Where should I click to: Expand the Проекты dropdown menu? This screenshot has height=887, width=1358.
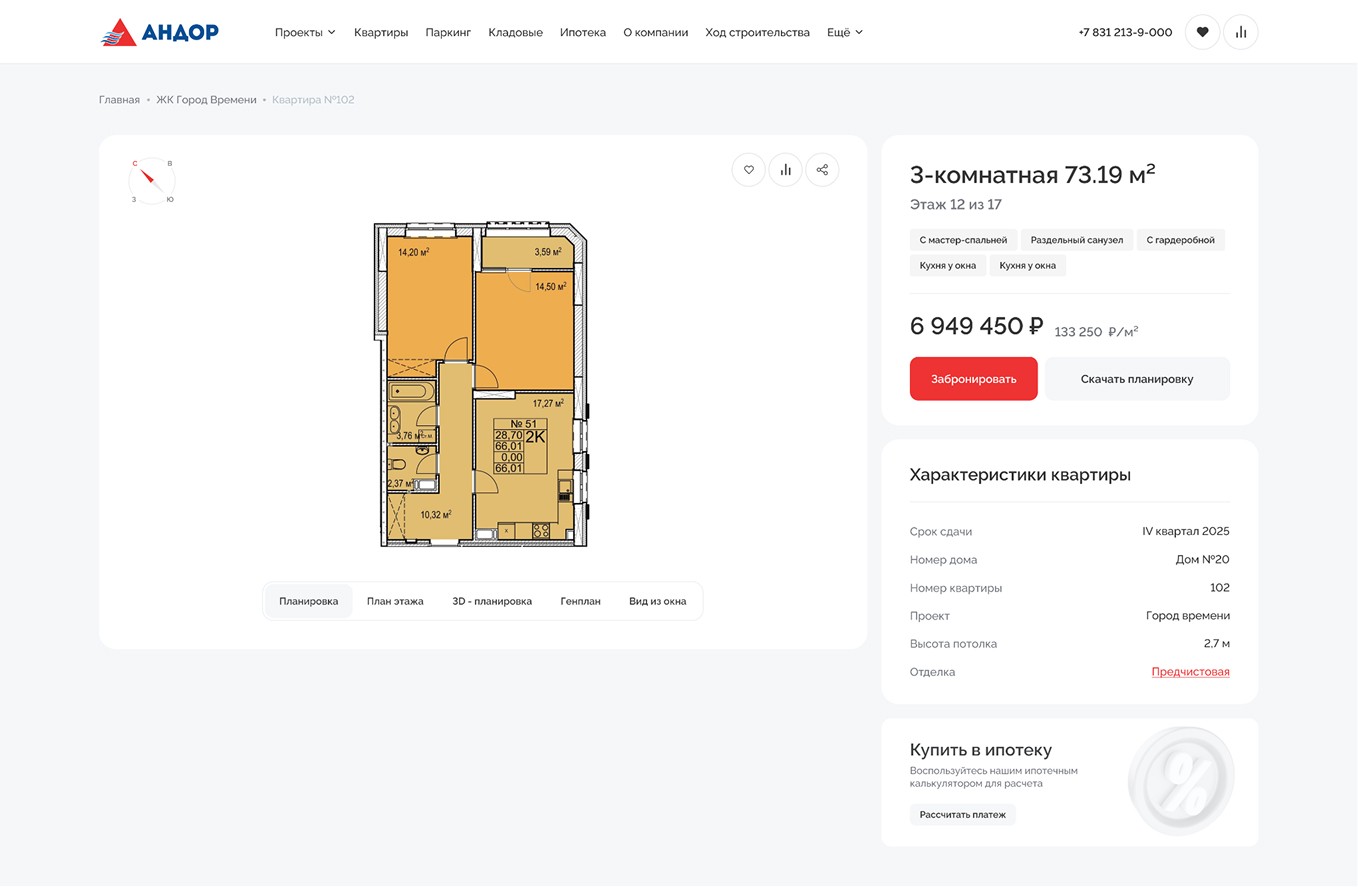tap(305, 32)
